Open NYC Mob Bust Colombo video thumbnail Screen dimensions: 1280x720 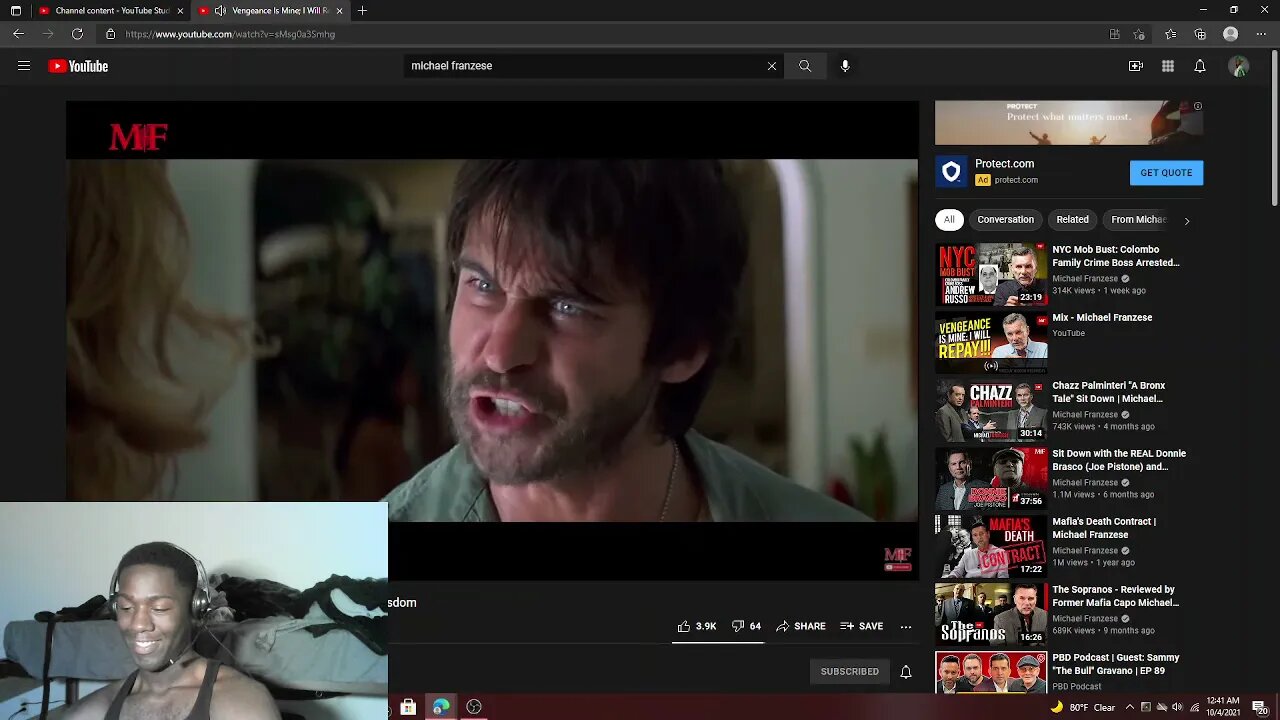click(x=991, y=274)
